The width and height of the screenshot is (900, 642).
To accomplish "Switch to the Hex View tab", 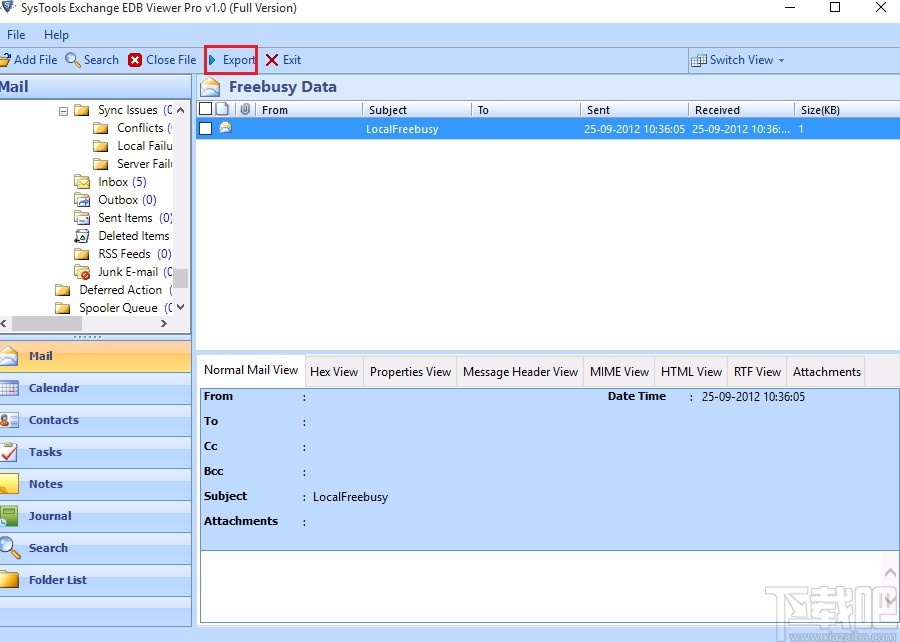I will [334, 371].
